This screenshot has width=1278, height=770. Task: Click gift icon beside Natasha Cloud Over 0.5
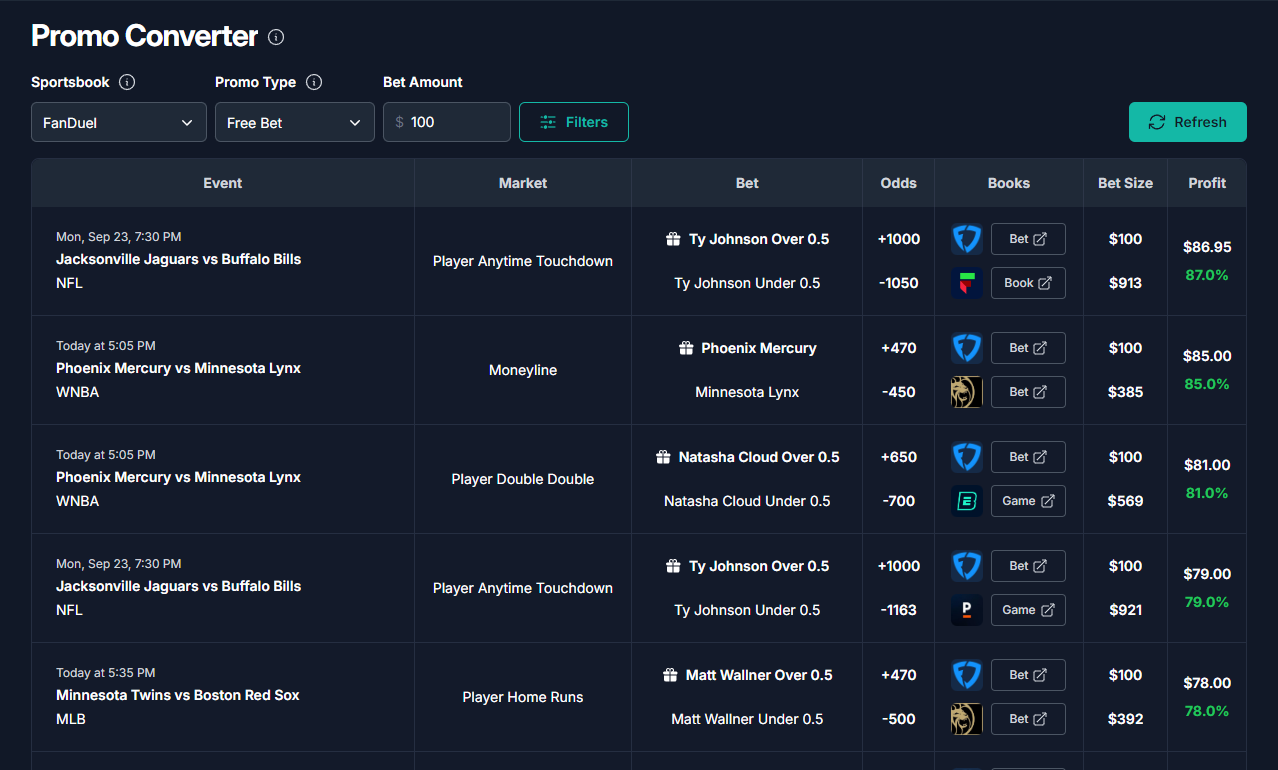tap(663, 457)
